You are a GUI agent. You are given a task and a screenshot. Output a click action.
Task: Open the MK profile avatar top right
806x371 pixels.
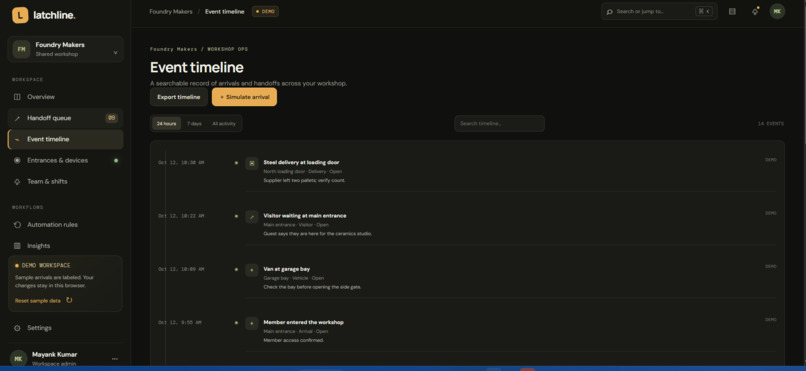click(777, 11)
